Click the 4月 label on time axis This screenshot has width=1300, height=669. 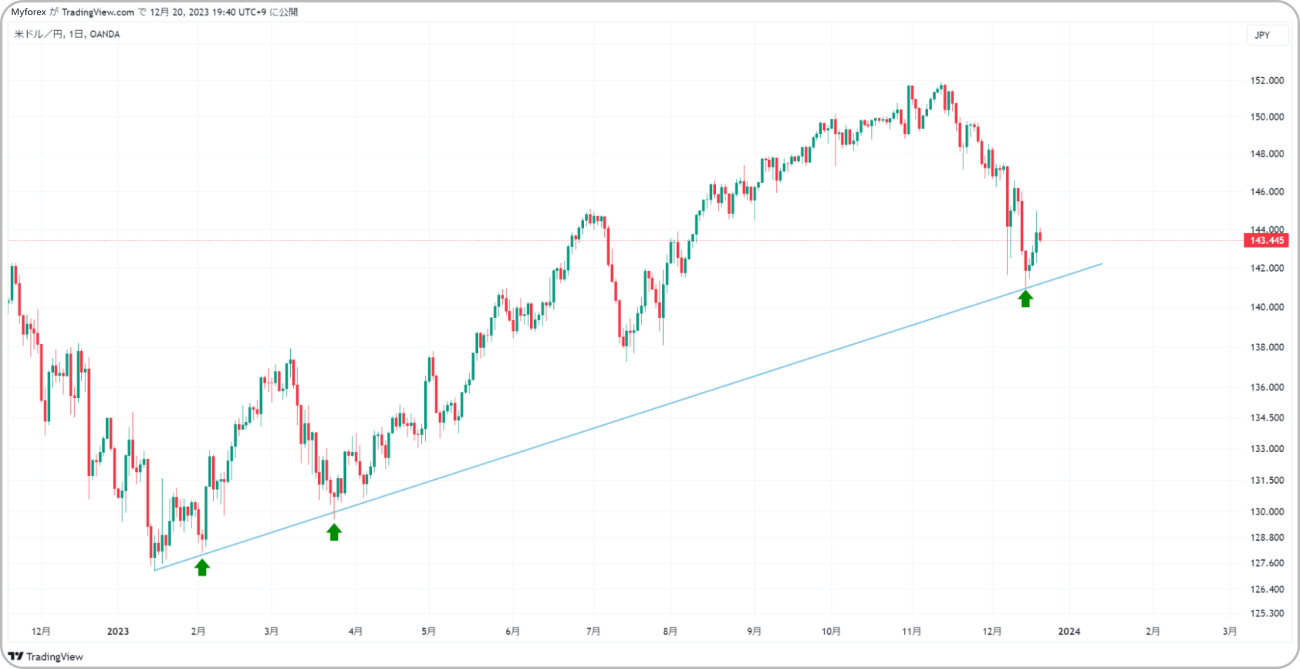point(355,631)
